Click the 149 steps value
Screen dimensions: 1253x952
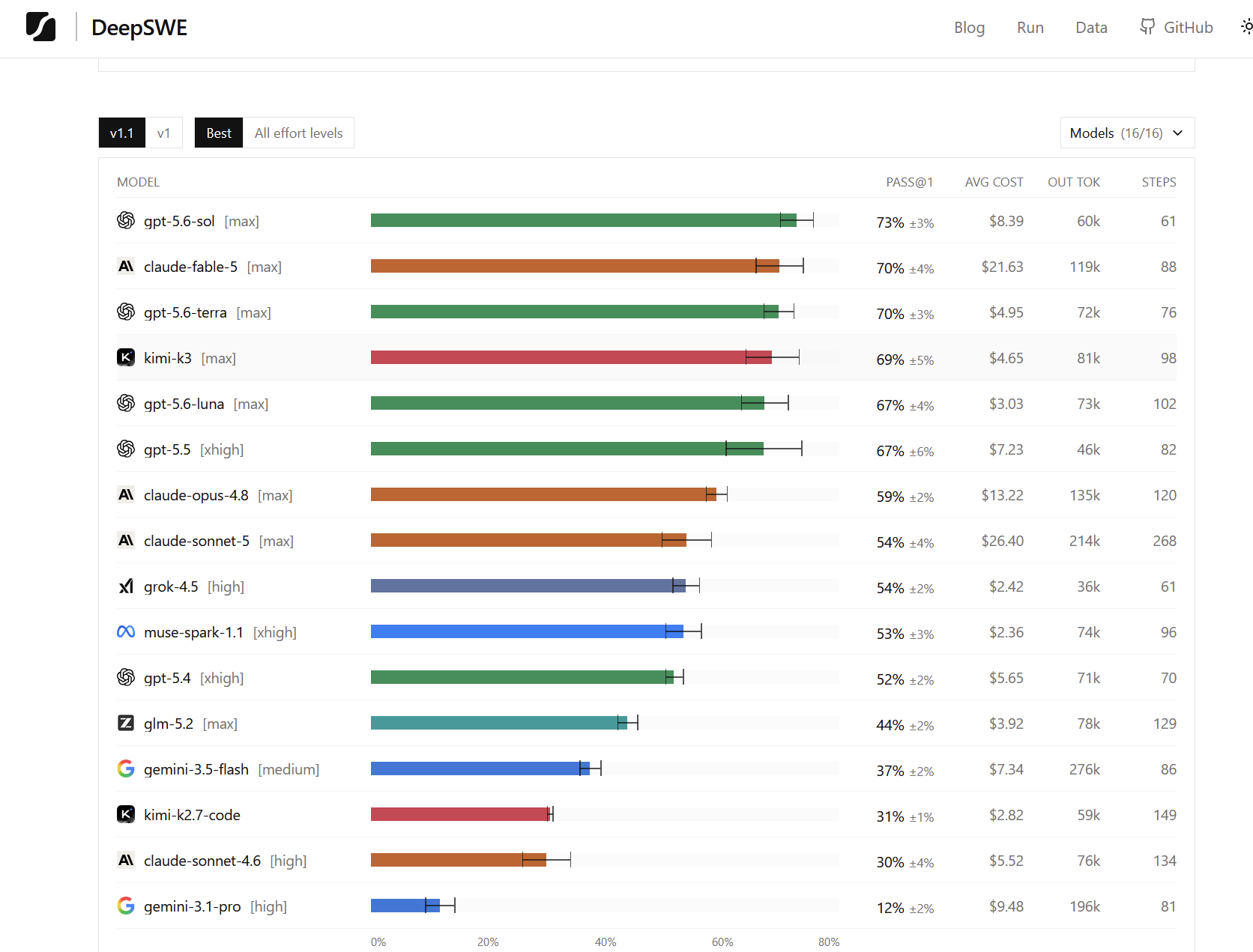tap(1165, 815)
